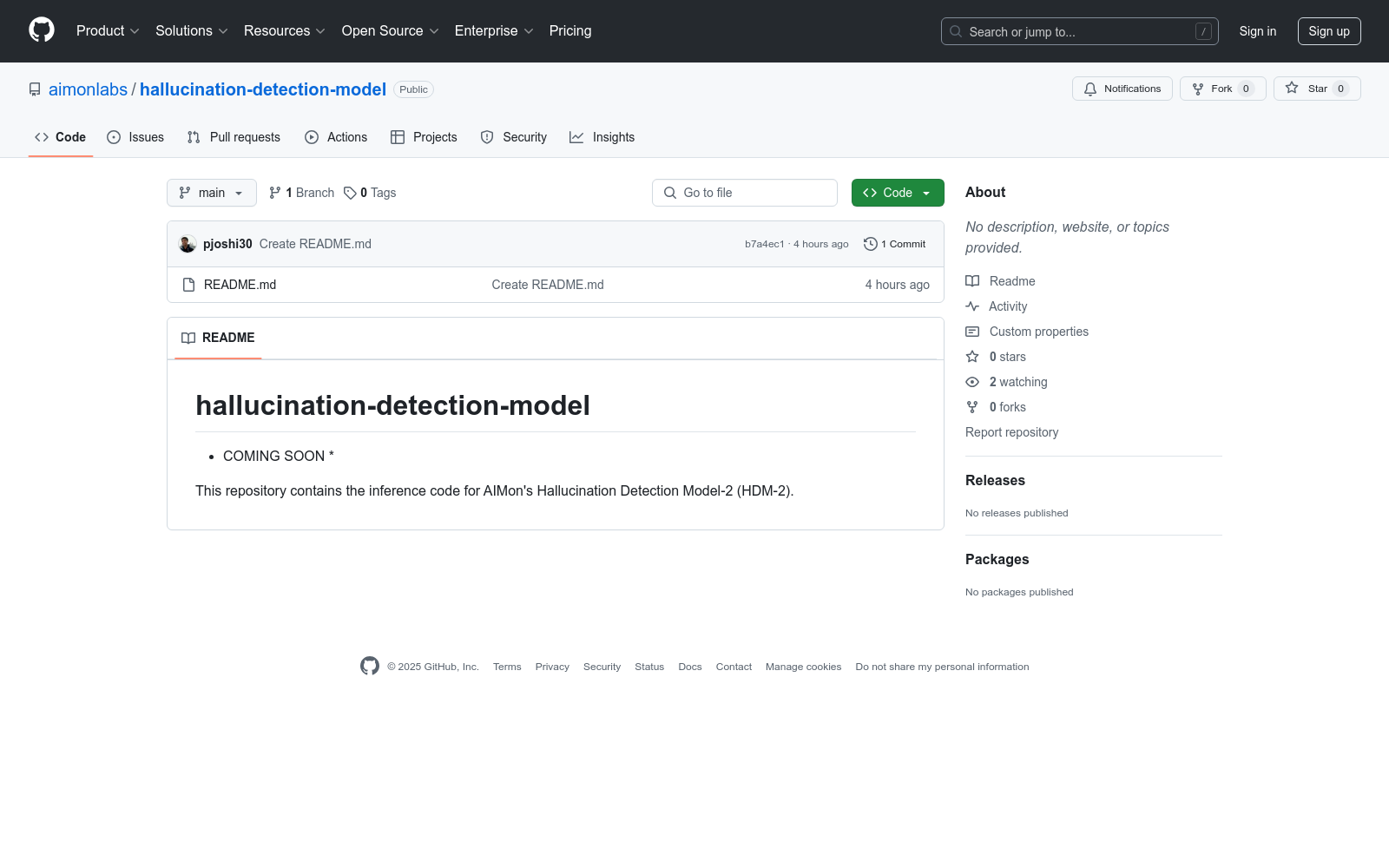
Task: Open the Contact footer link
Action: coord(734,667)
